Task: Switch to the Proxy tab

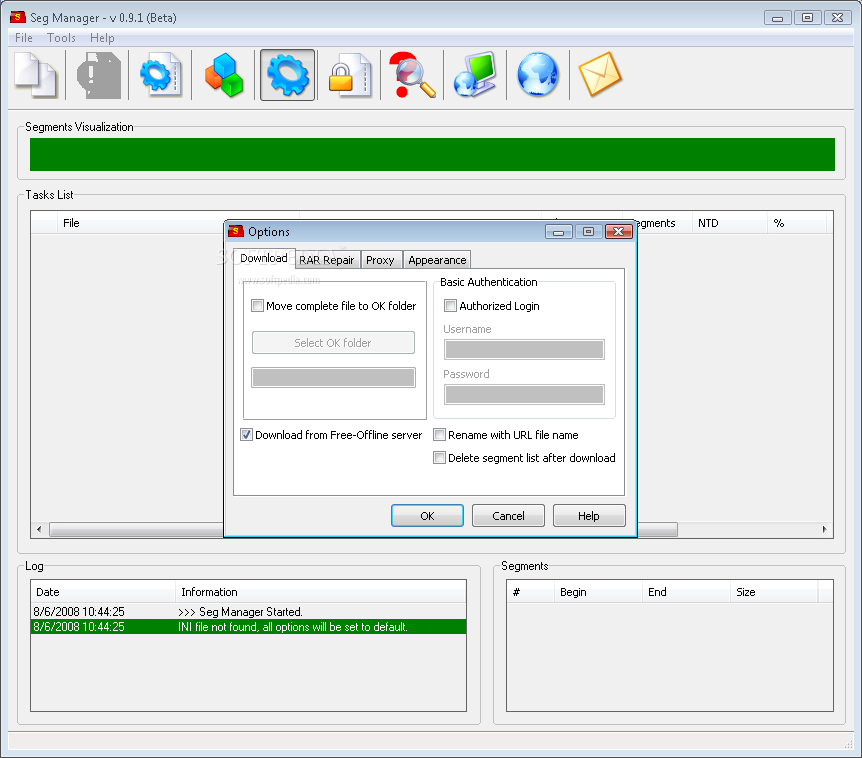Action: pos(380,260)
